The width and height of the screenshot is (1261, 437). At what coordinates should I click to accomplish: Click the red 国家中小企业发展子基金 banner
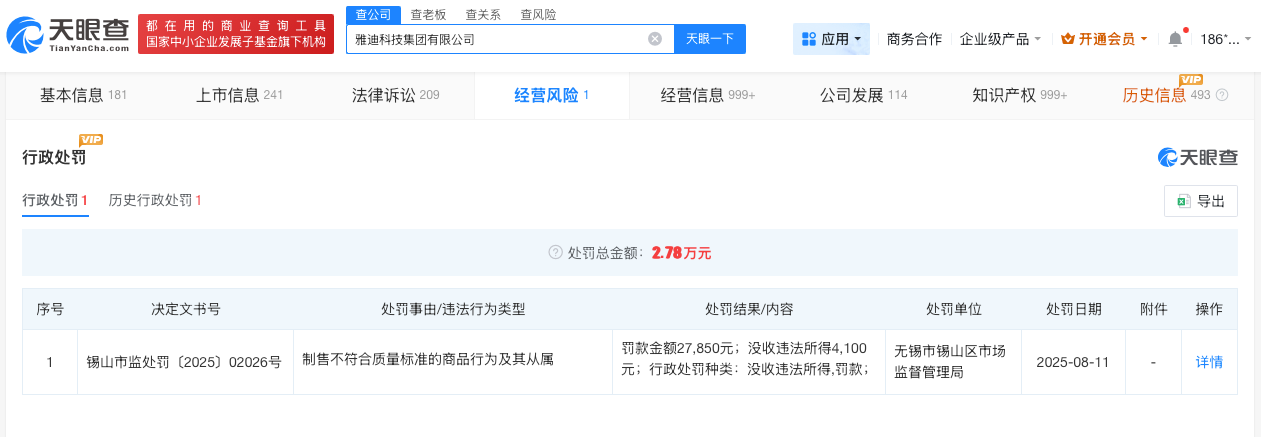pyautogui.click(x=236, y=34)
